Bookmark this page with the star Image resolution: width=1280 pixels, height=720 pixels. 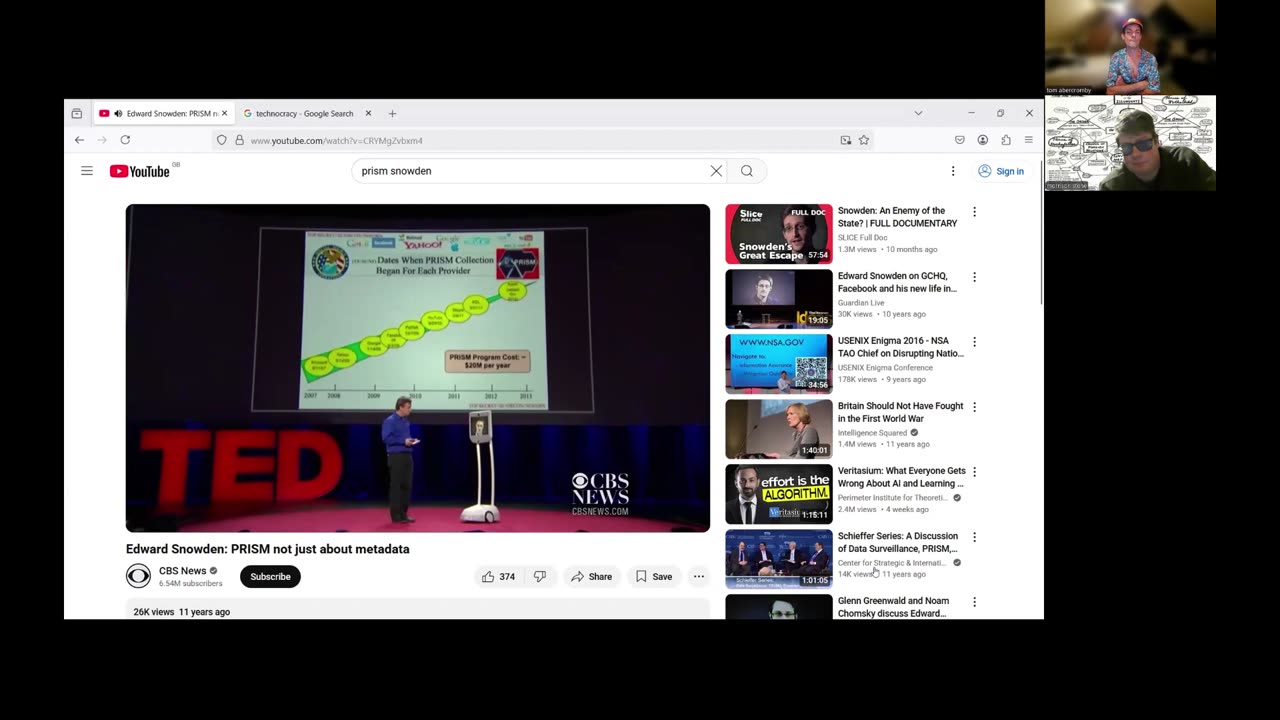tap(864, 140)
